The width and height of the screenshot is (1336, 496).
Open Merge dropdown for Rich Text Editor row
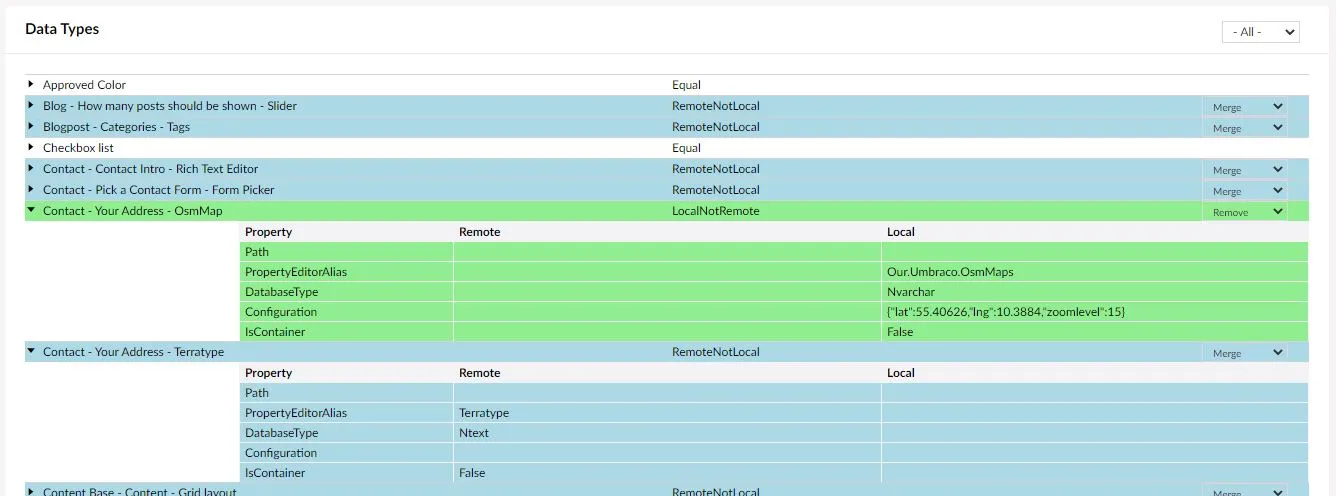click(1246, 170)
